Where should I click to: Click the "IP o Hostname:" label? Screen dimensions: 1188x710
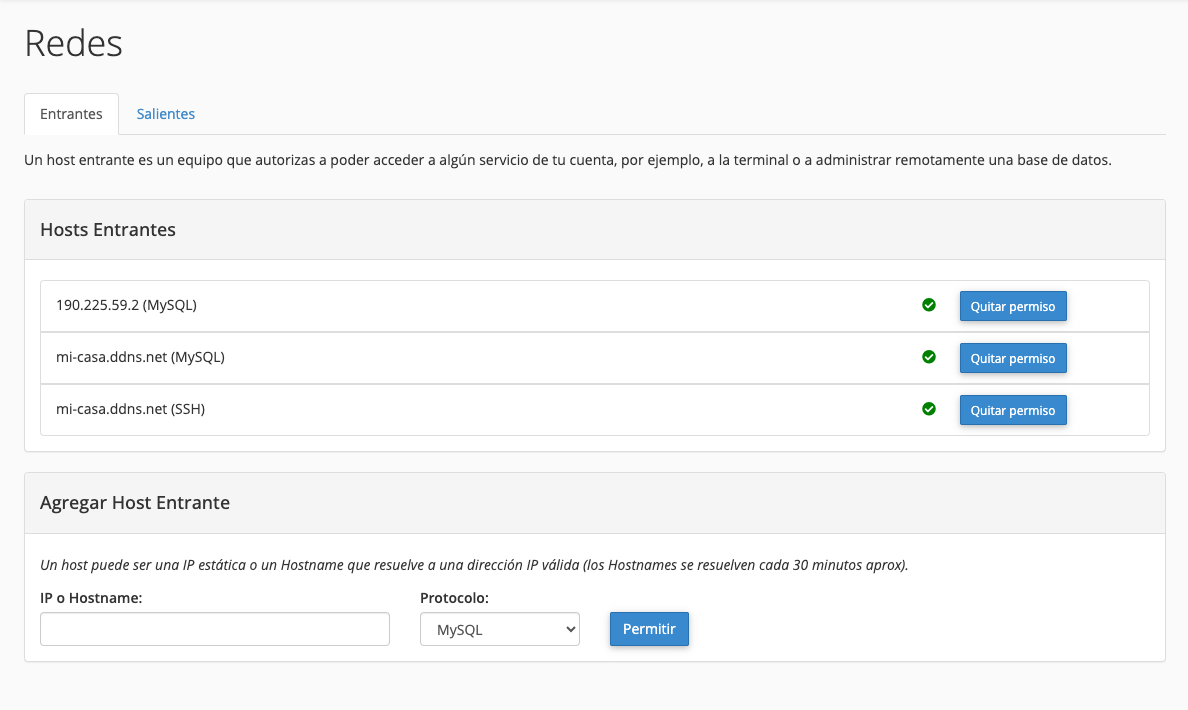tap(92, 597)
